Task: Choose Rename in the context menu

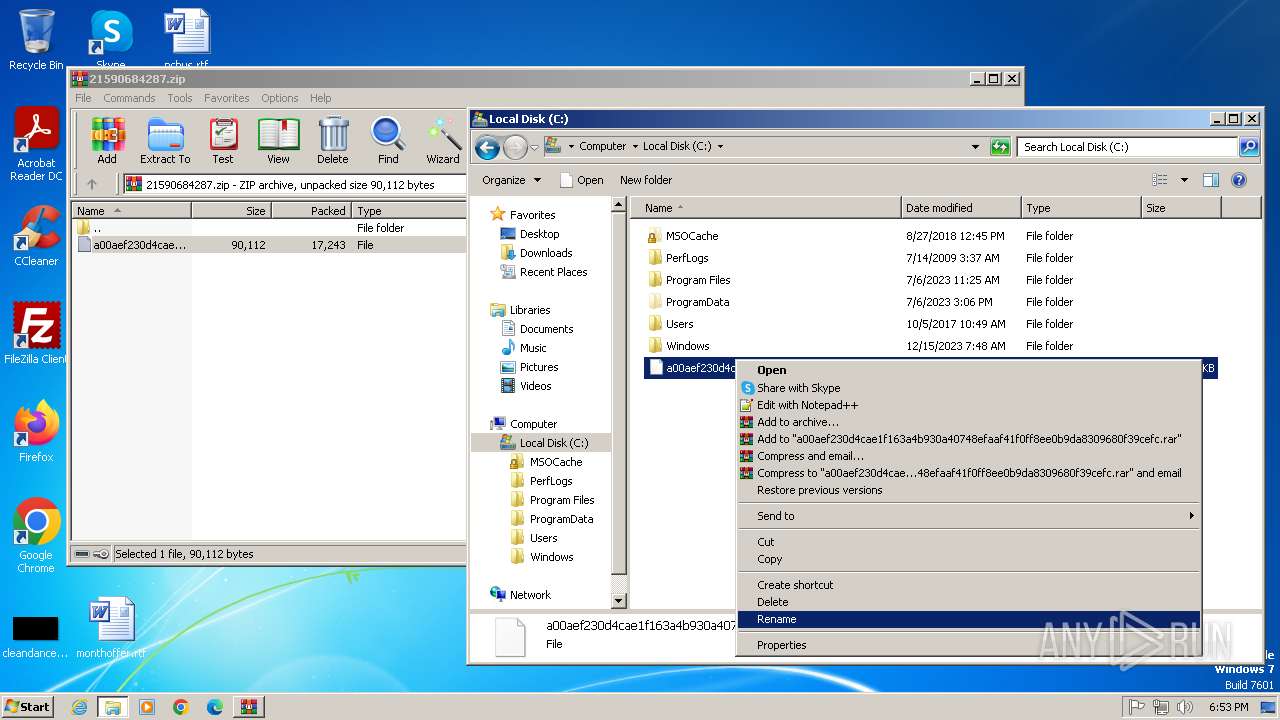Action: point(968,619)
